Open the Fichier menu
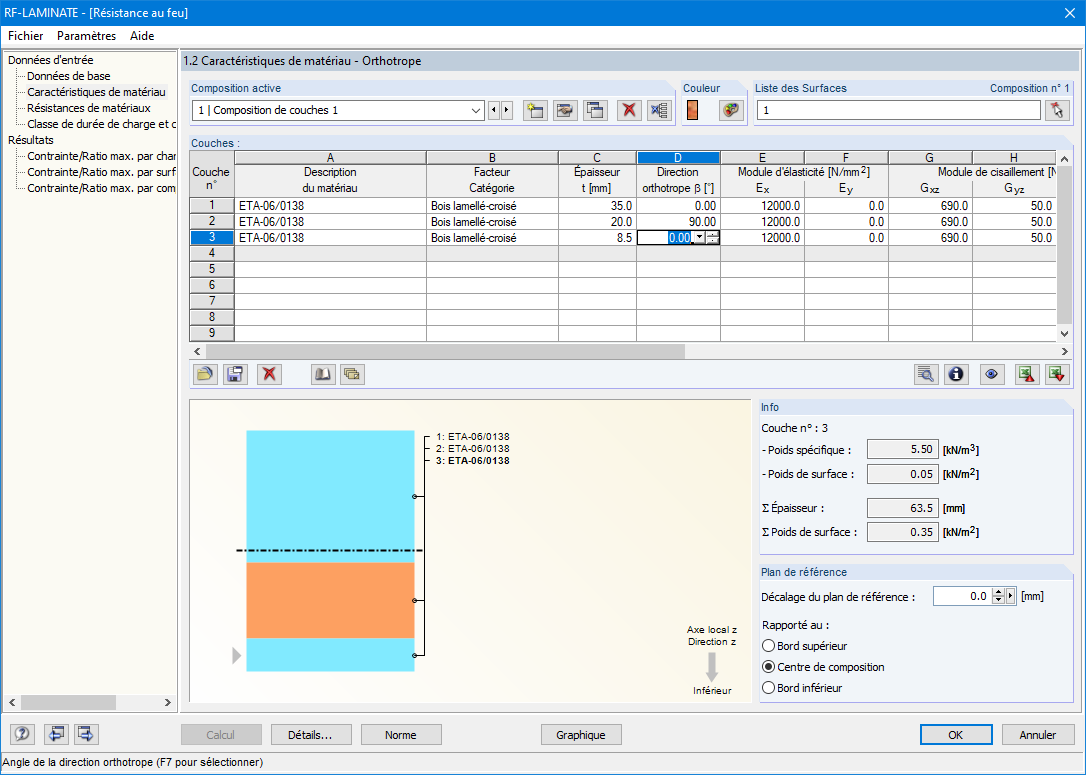Viewport: 1086px width, 775px height. coord(26,35)
